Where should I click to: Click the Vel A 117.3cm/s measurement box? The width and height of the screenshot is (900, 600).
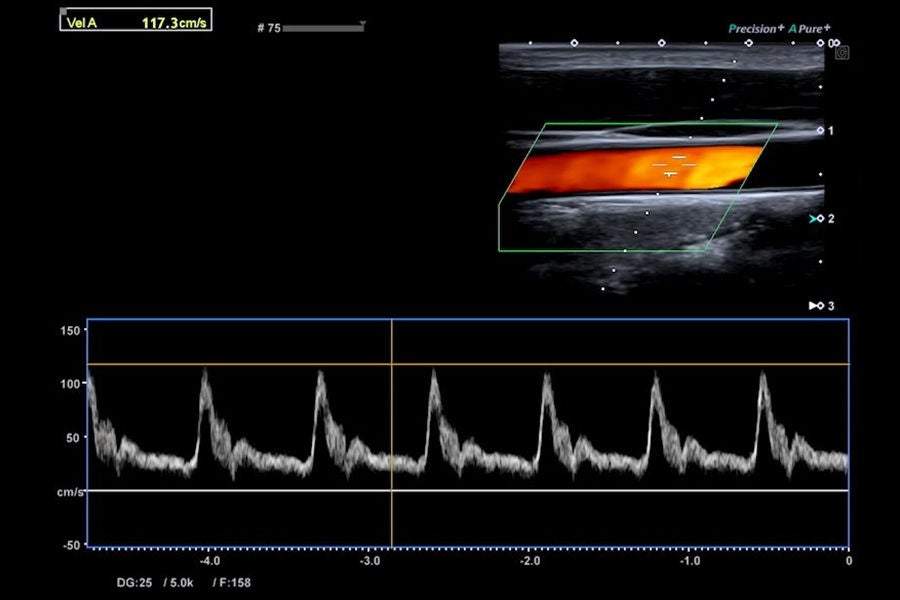coord(136,20)
